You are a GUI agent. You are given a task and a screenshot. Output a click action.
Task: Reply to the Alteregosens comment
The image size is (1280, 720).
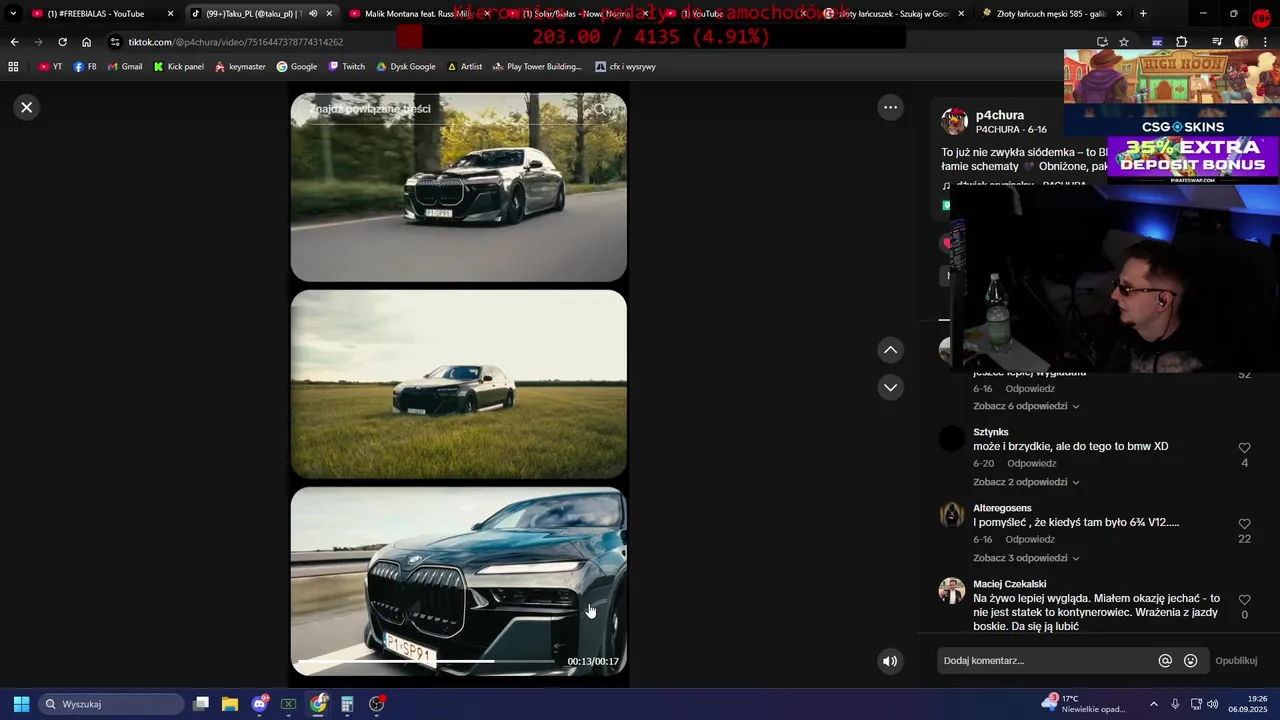pos(1030,540)
